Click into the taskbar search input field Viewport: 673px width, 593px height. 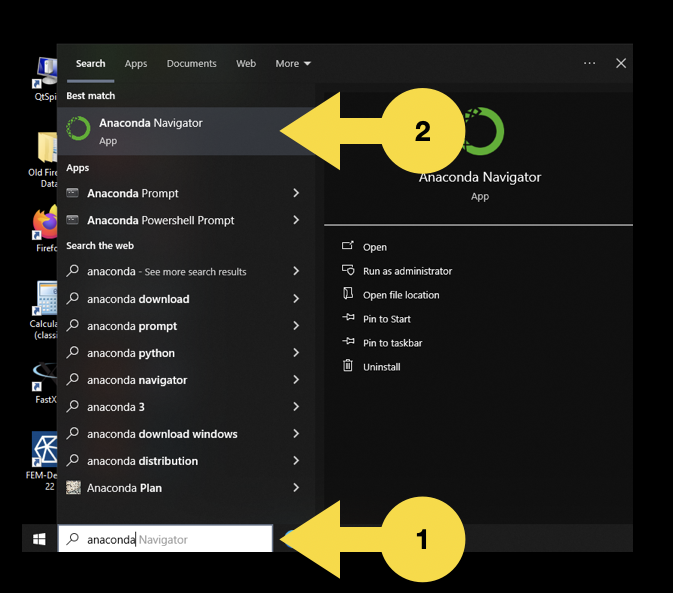click(x=165, y=539)
